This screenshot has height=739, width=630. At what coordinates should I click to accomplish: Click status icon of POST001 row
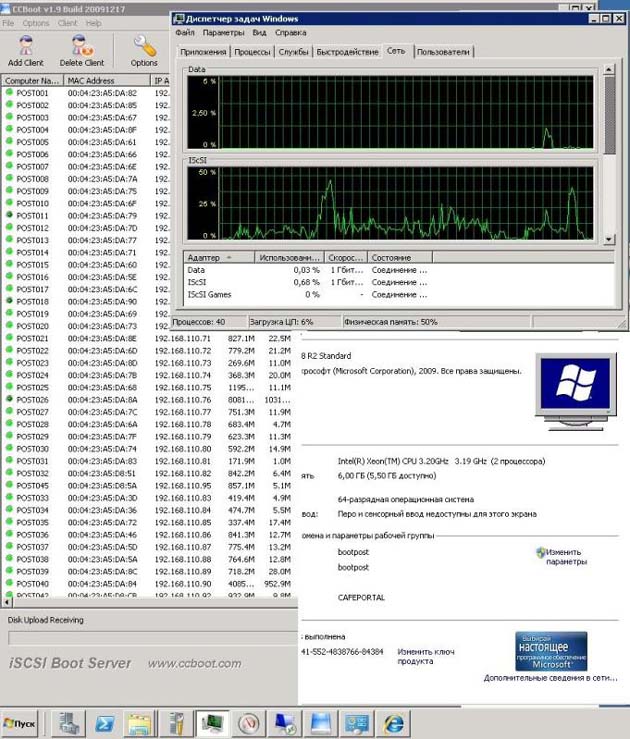(9, 92)
